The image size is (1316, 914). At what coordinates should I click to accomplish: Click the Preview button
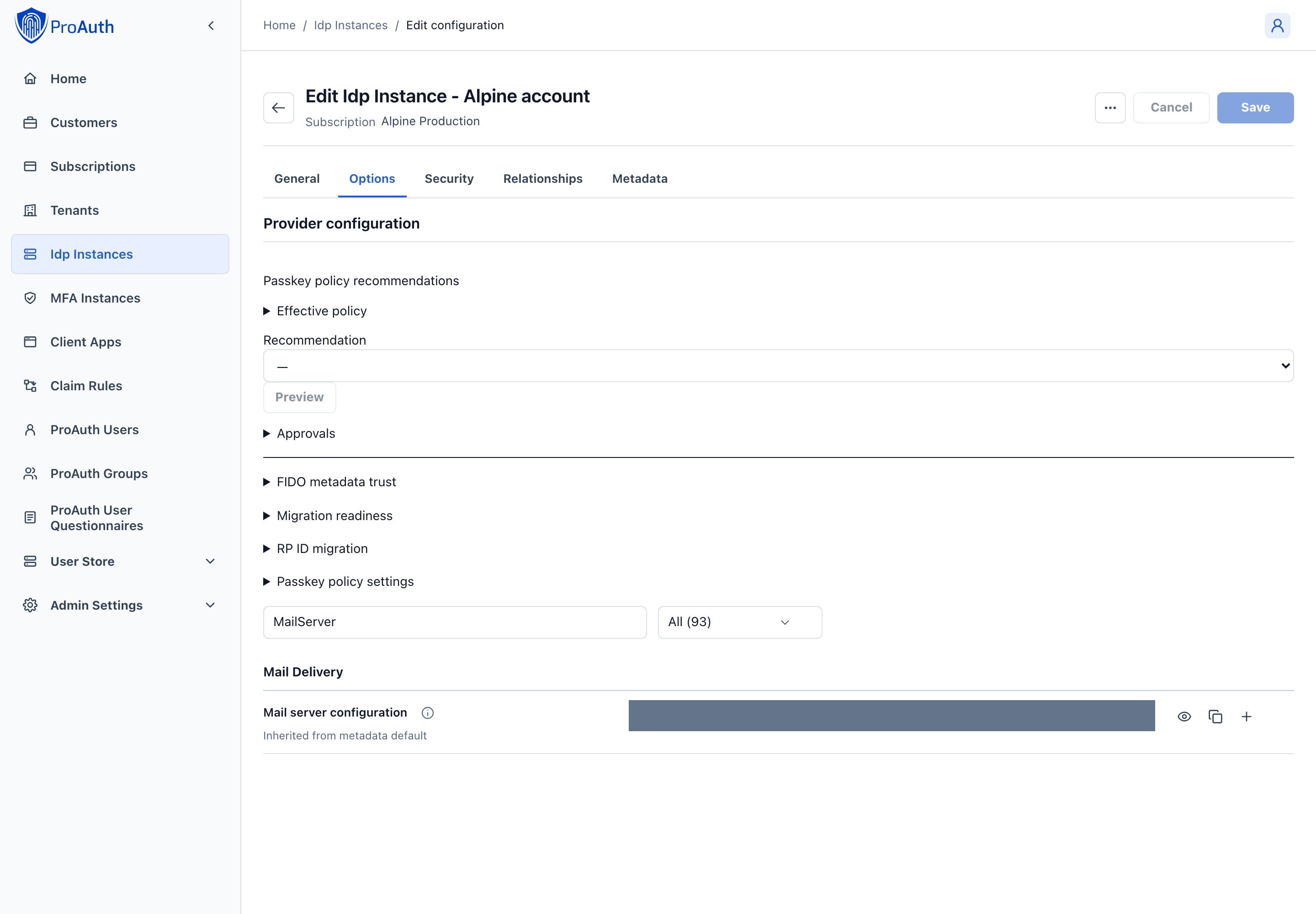coord(299,398)
